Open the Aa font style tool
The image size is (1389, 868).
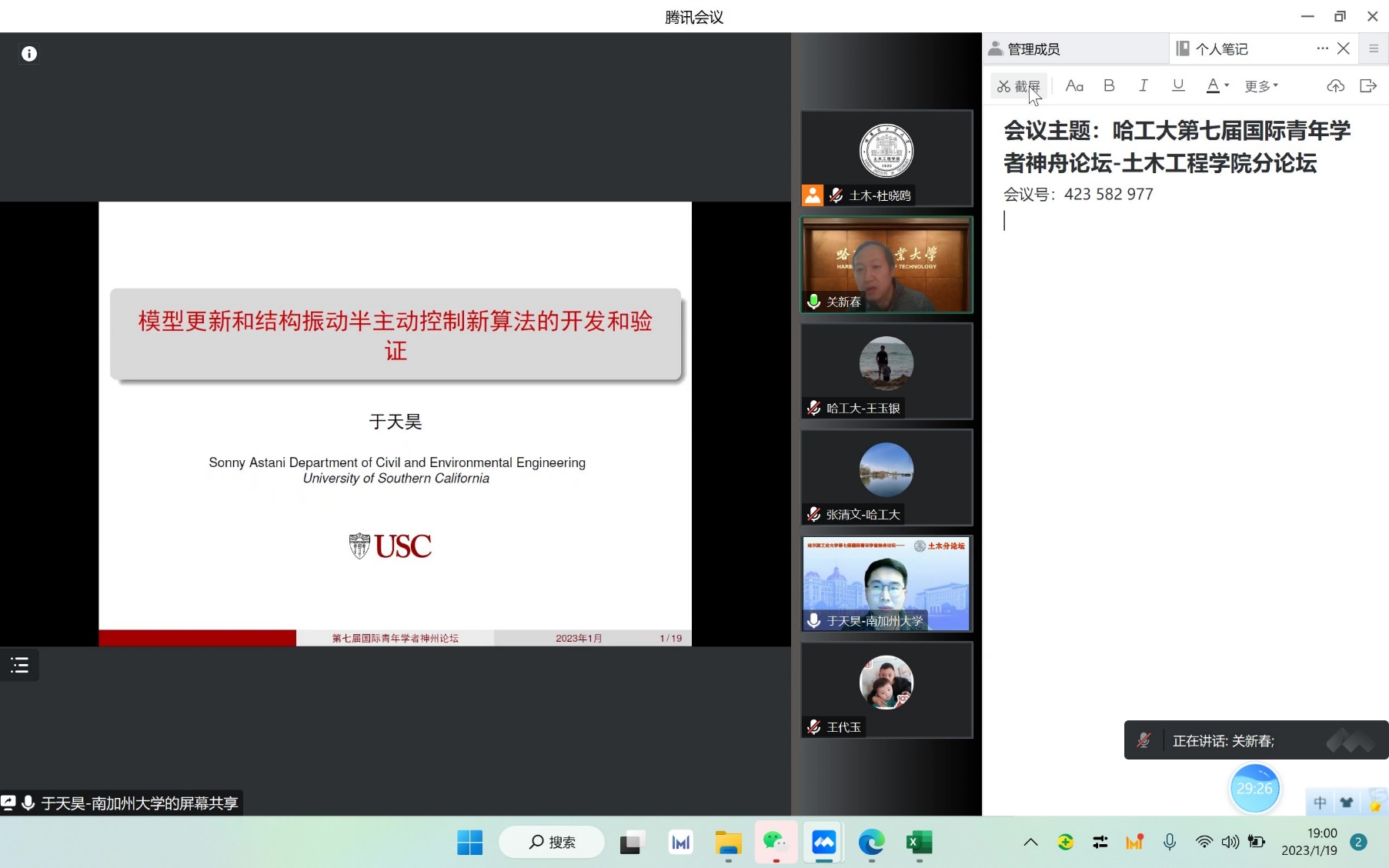[1074, 86]
